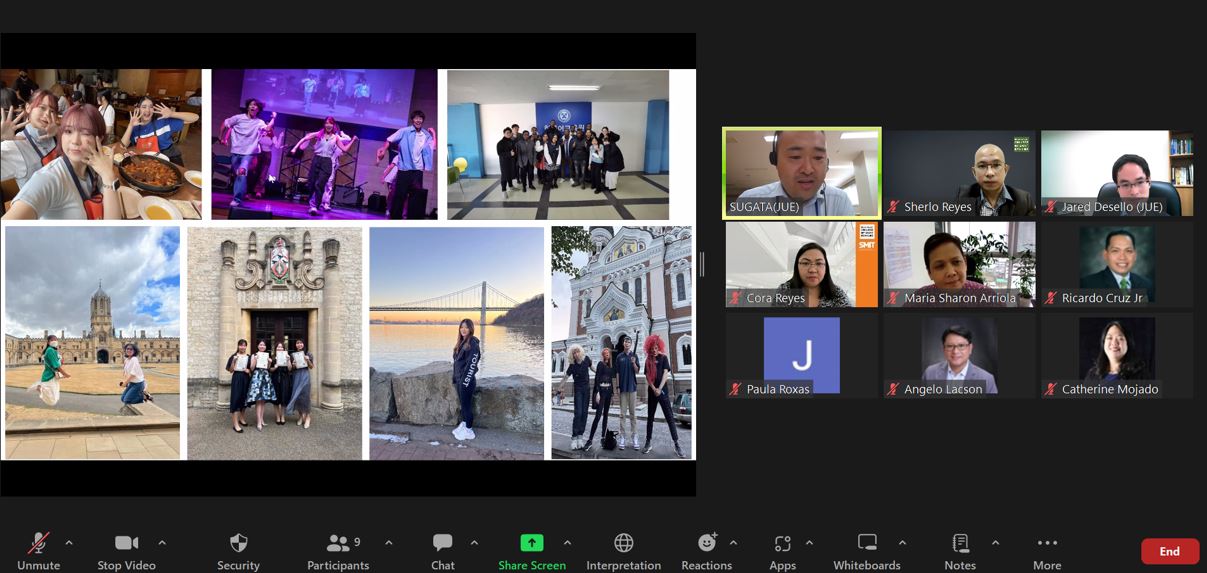
Task: Expand the Share Screen options arrow
Action: pos(567,543)
